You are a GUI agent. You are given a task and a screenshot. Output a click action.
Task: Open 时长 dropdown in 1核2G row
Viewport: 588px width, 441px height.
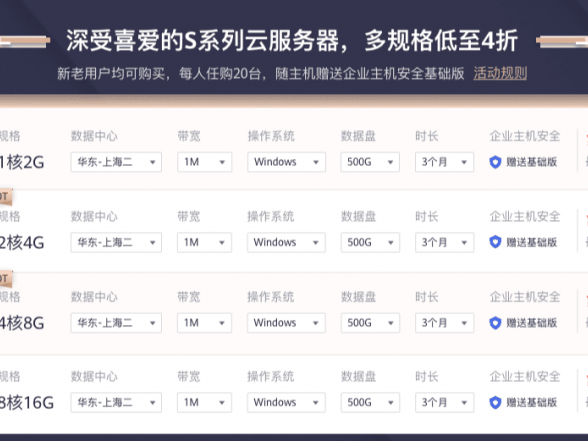(x=444, y=162)
